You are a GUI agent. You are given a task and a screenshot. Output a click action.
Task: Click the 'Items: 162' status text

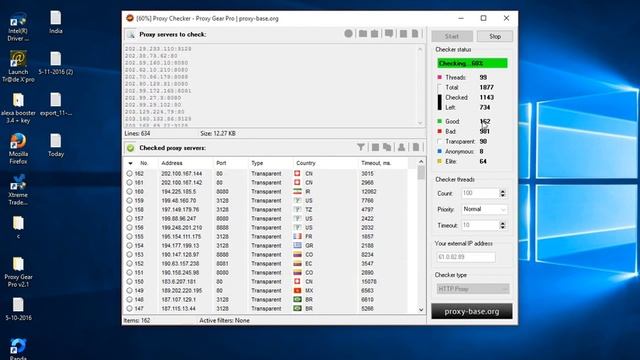pyautogui.click(x=137, y=320)
